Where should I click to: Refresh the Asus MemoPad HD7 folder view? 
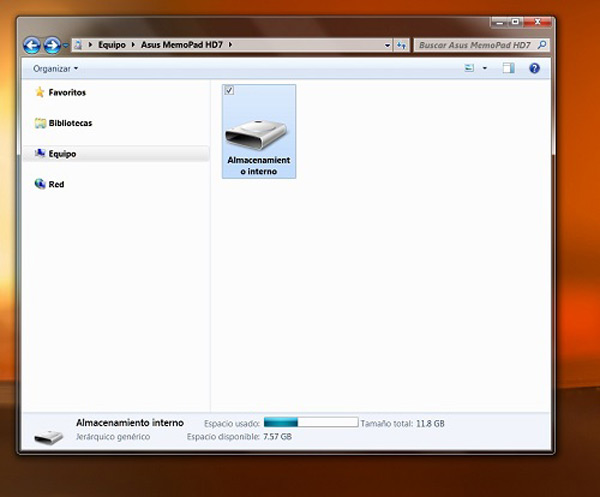pos(401,46)
